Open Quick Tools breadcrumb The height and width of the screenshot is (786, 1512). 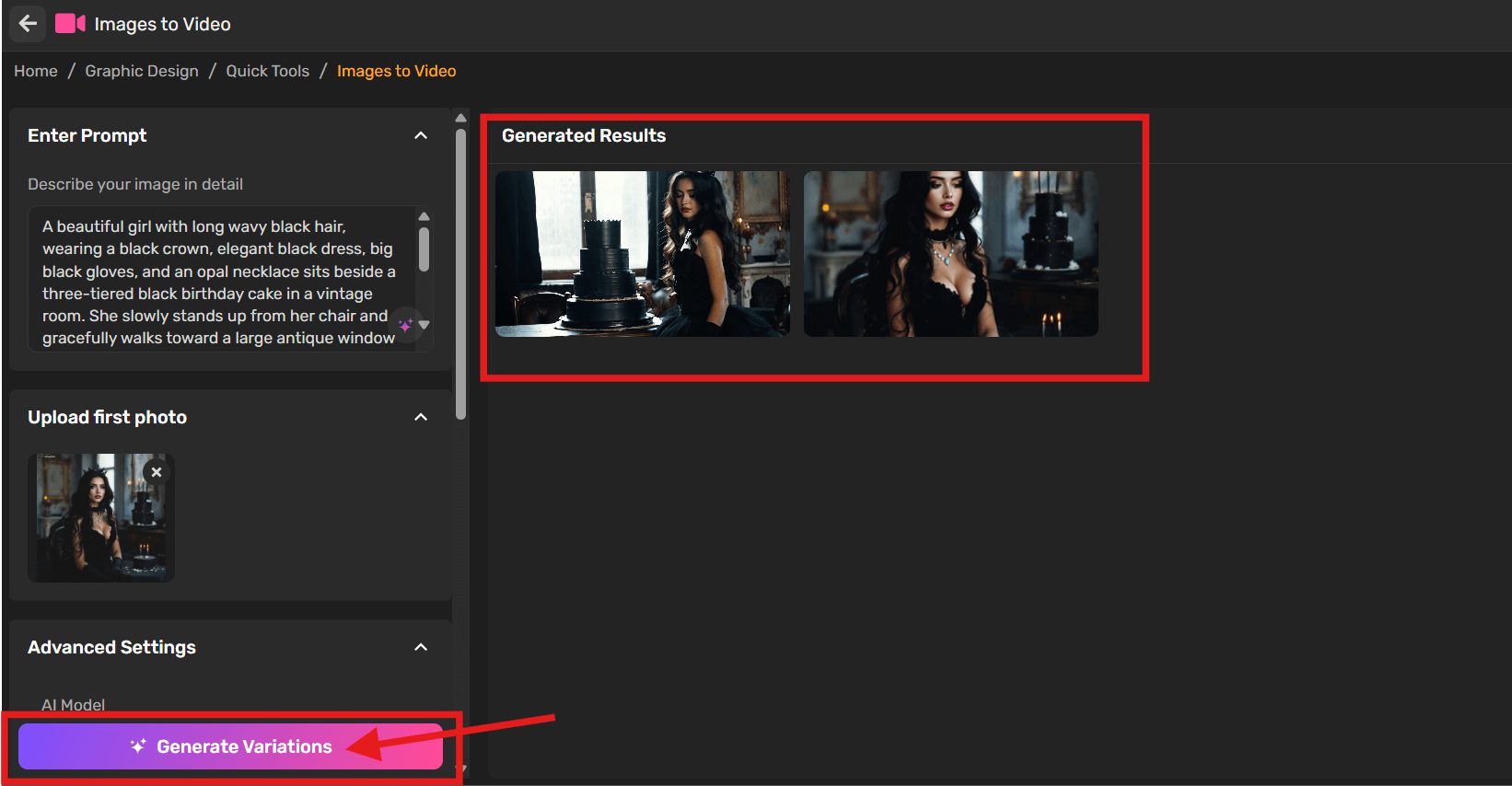268,71
